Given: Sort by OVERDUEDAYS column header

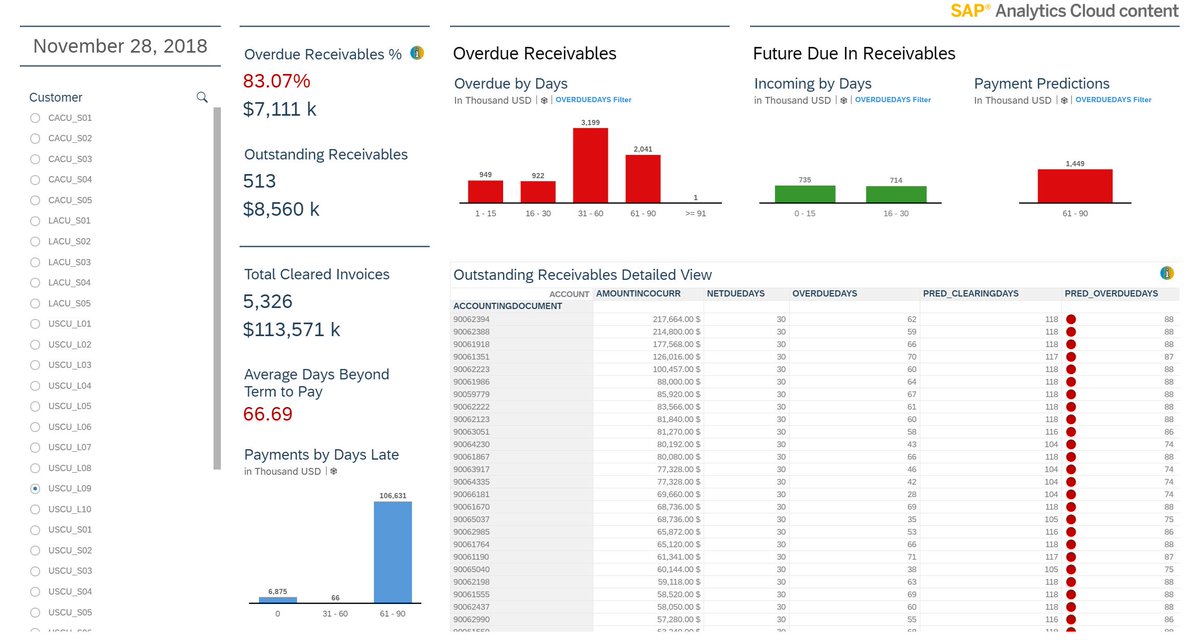Looking at the screenshot, I should point(825,294).
